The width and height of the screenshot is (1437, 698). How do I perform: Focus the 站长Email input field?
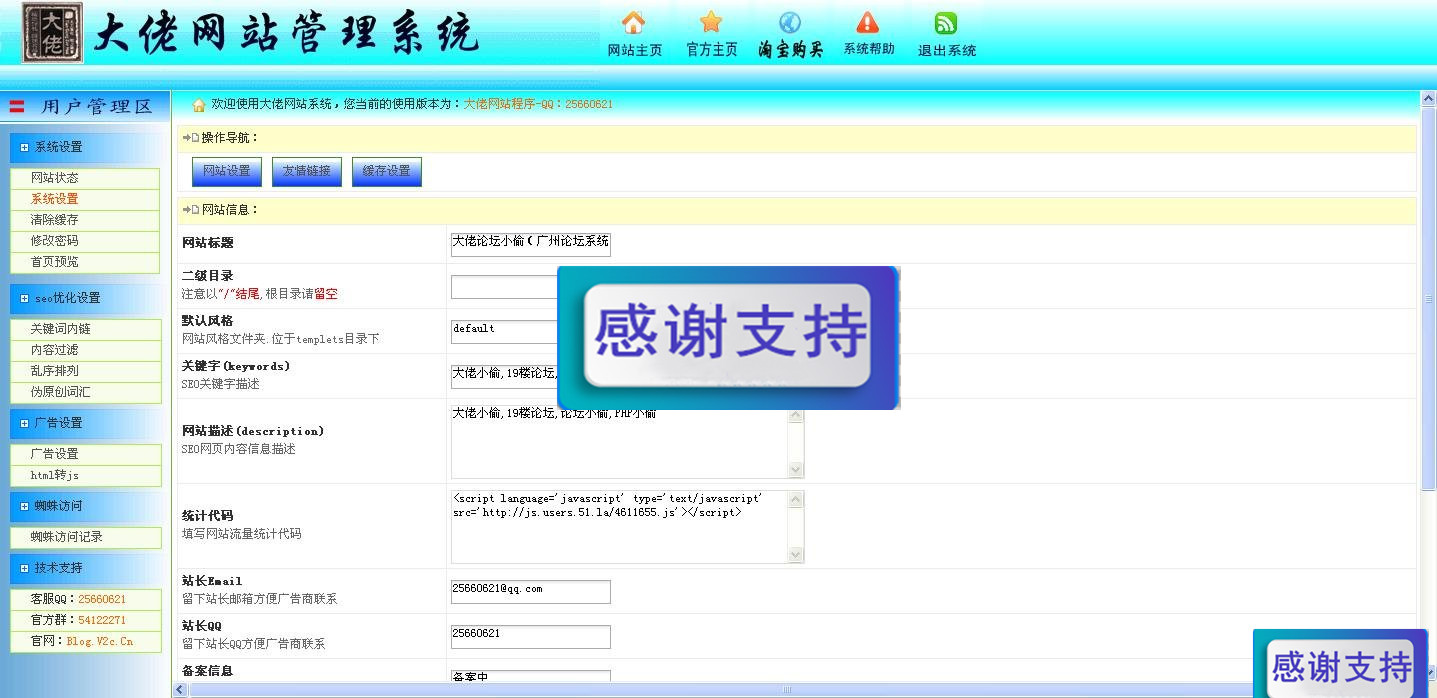tap(531, 592)
